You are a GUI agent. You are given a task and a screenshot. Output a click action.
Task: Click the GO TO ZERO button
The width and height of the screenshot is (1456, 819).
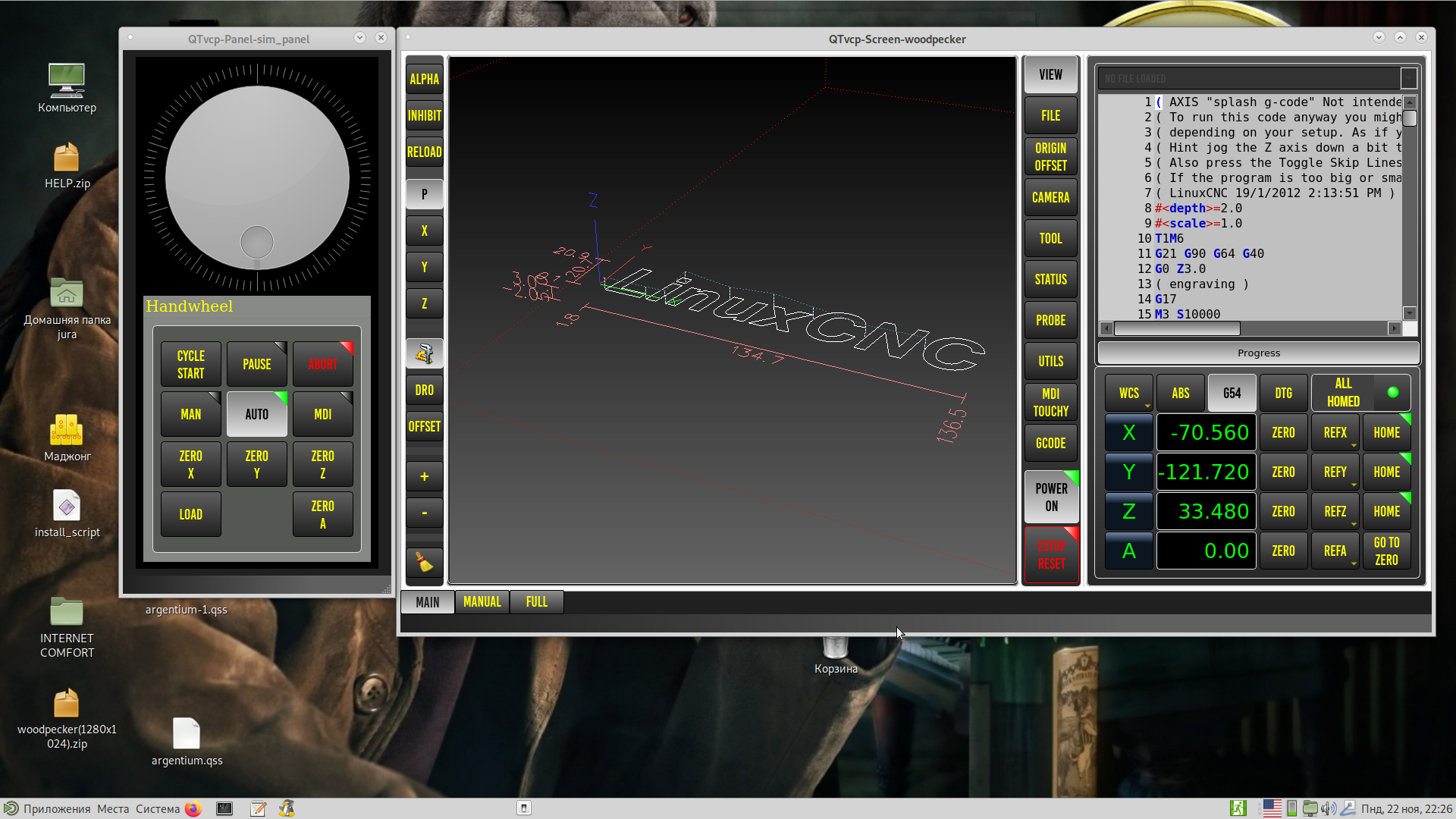pos(1386,551)
